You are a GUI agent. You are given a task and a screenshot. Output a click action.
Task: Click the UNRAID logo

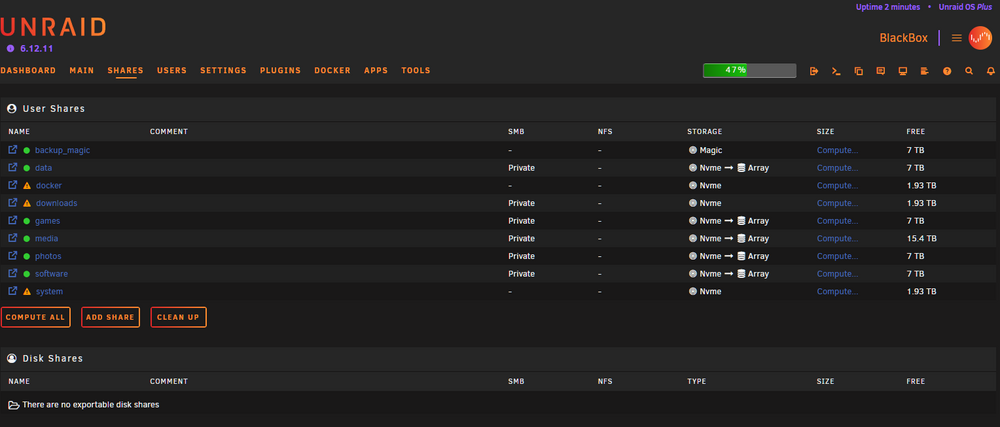click(53, 27)
